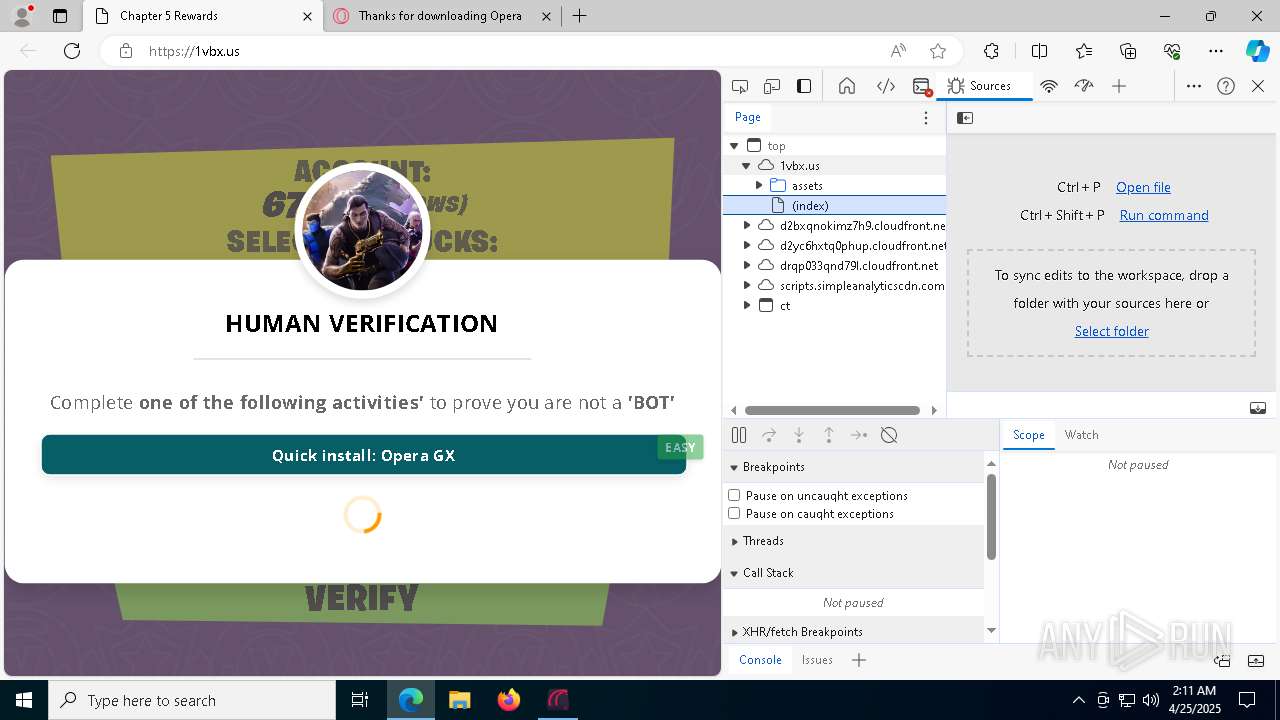Screen dimensions: 1280x720
Task: Open the Network panel wifi icon
Action: pyautogui.click(x=1049, y=86)
